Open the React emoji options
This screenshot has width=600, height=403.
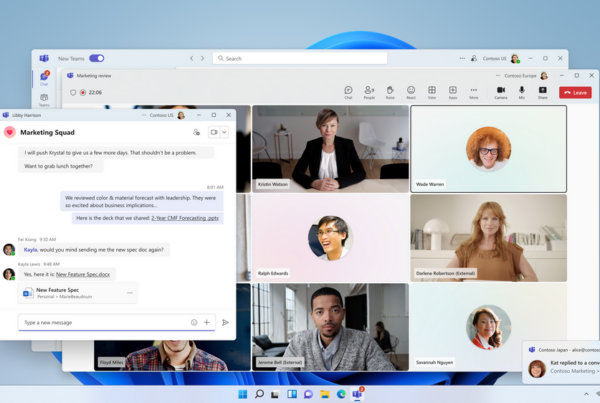(411, 92)
